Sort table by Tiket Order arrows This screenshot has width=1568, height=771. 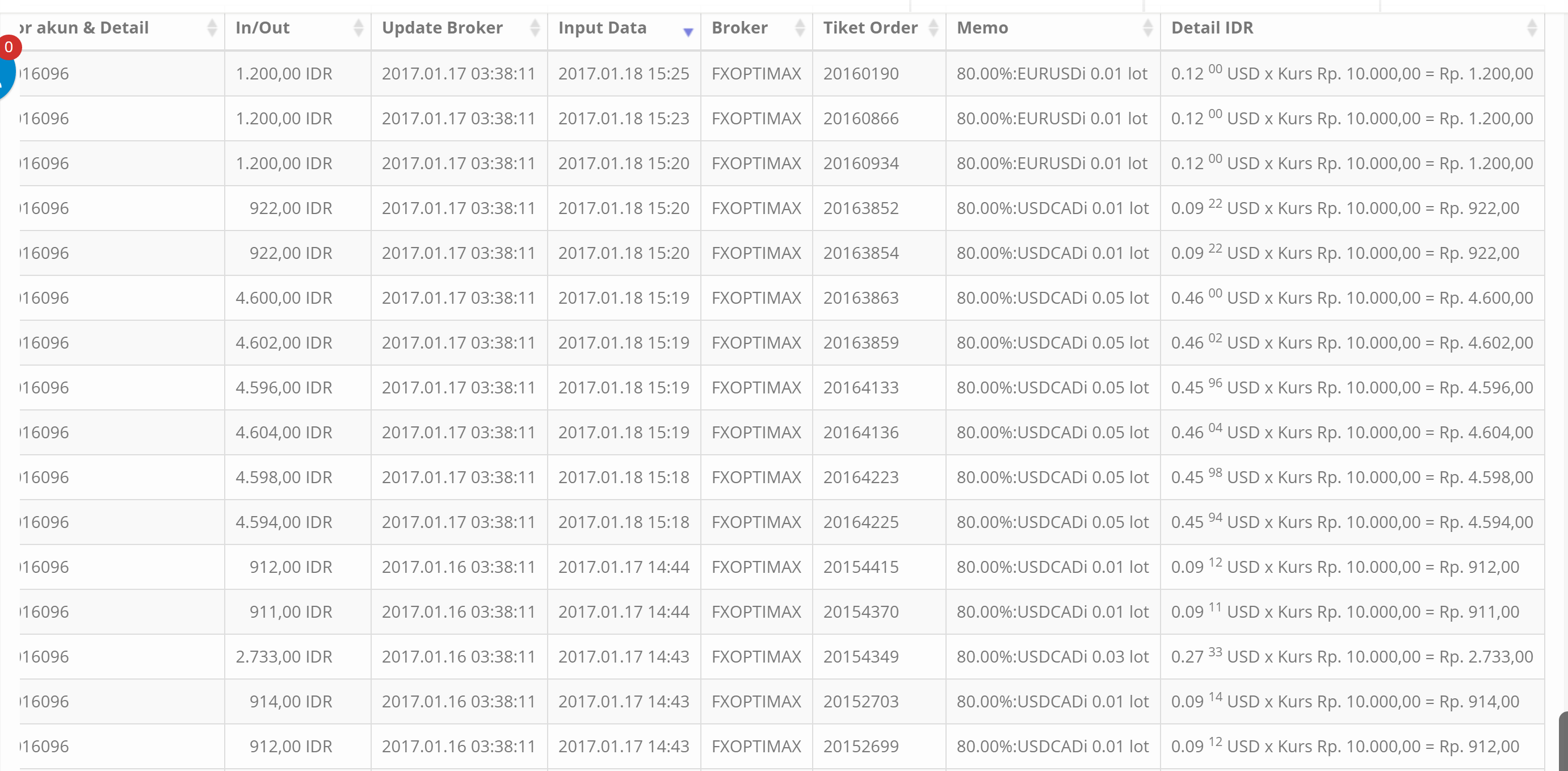pos(934,28)
